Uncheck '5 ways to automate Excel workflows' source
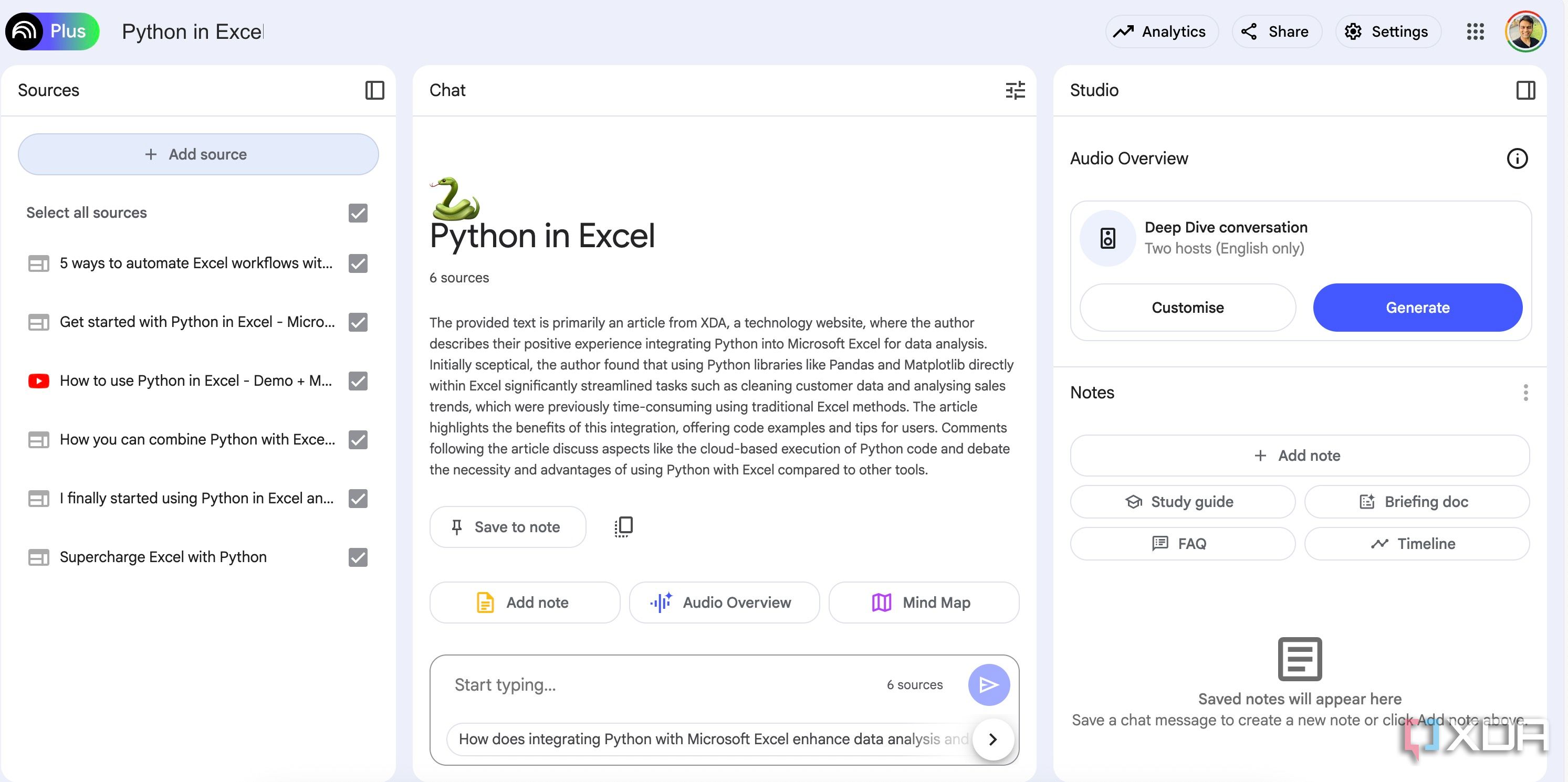1568x782 pixels. tap(358, 263)
